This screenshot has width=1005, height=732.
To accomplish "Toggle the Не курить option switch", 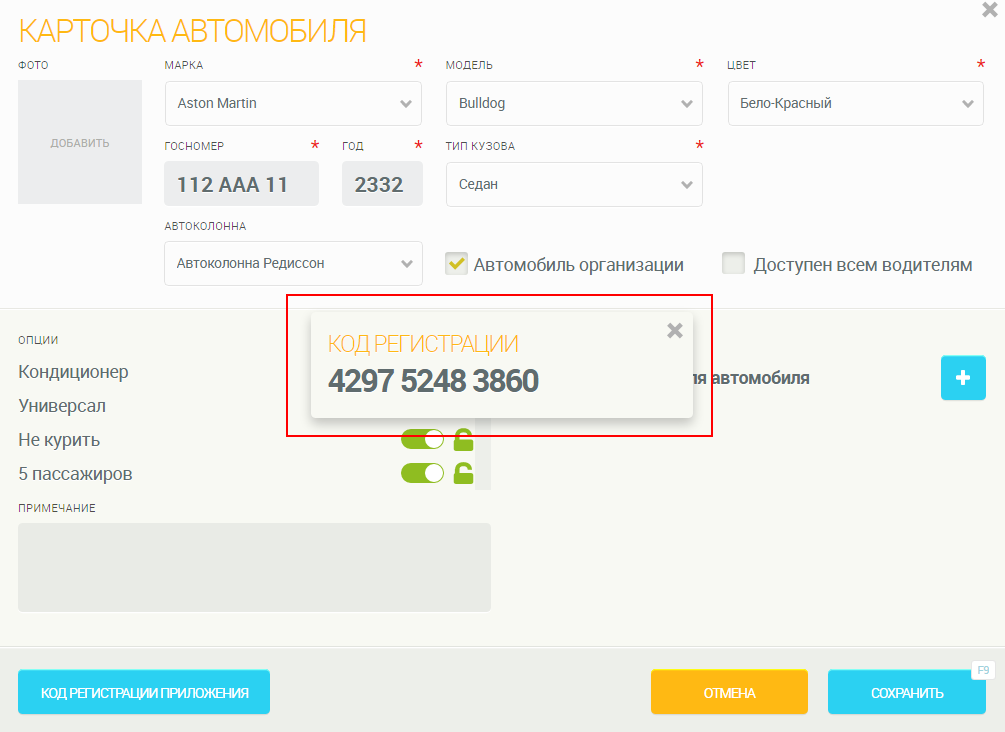I will (x=422, y=439).
